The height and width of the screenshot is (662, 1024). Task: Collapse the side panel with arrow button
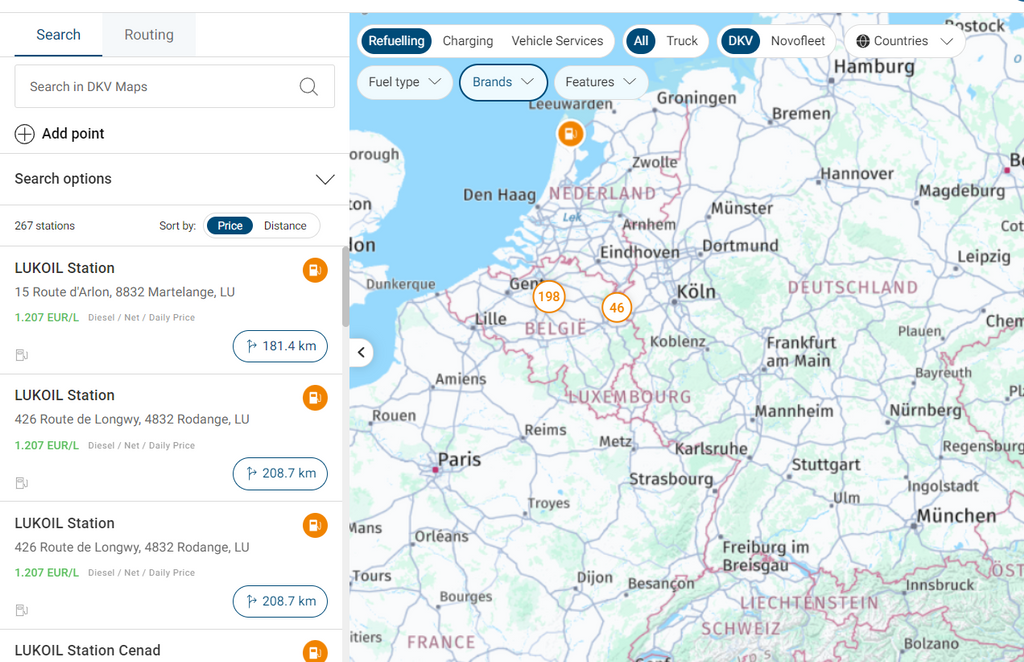[x=361, y=353]
